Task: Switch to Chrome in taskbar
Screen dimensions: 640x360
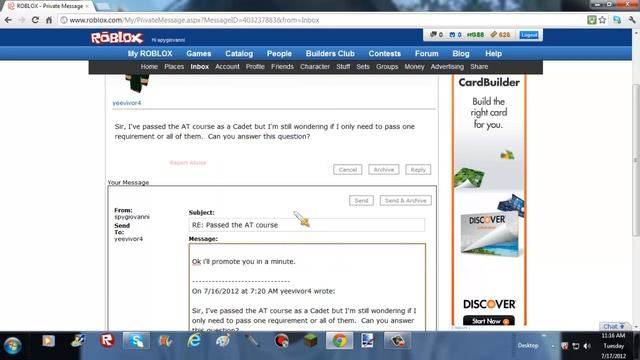Action: pos(339,341)
